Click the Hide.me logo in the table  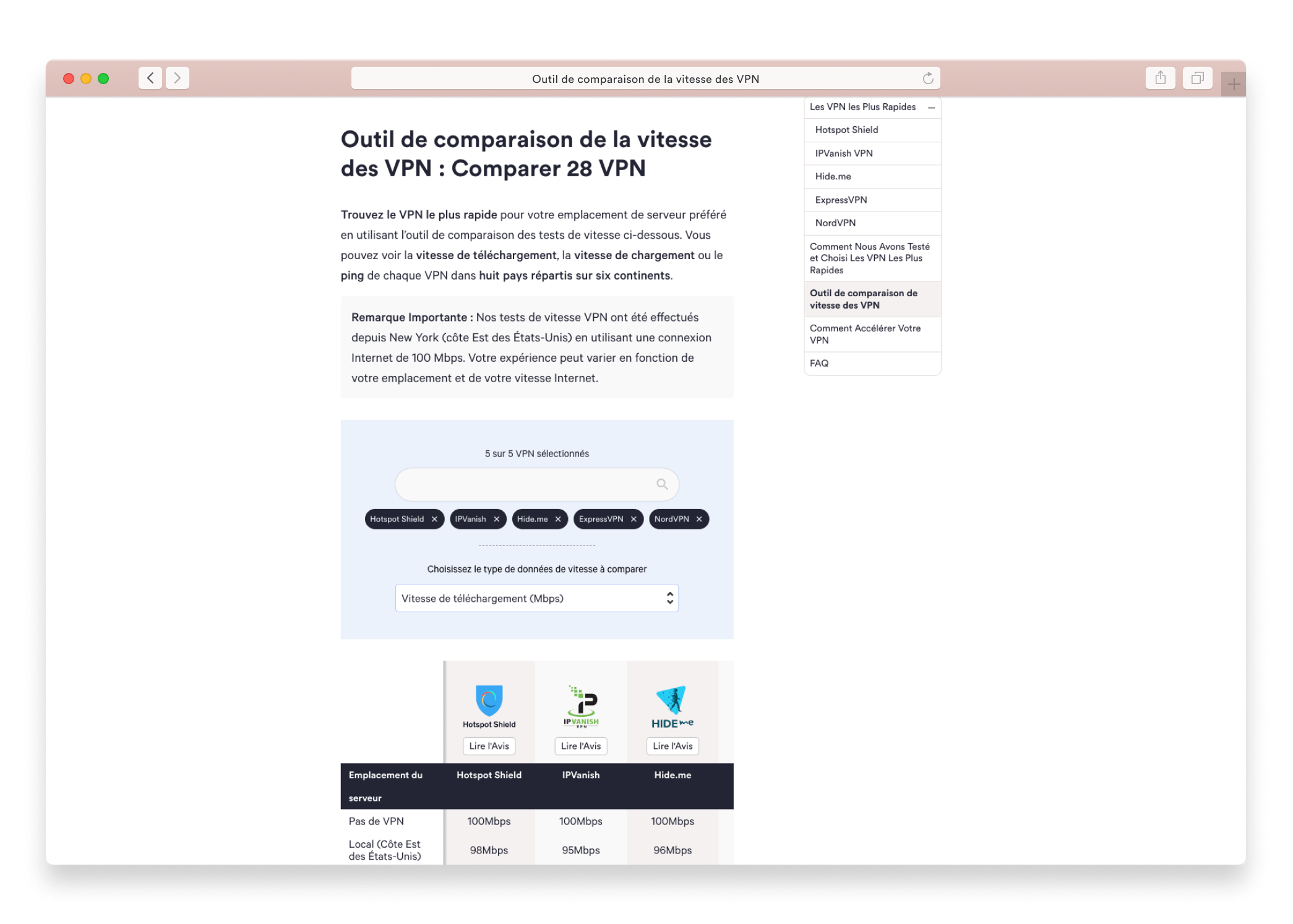coord(672,707)
